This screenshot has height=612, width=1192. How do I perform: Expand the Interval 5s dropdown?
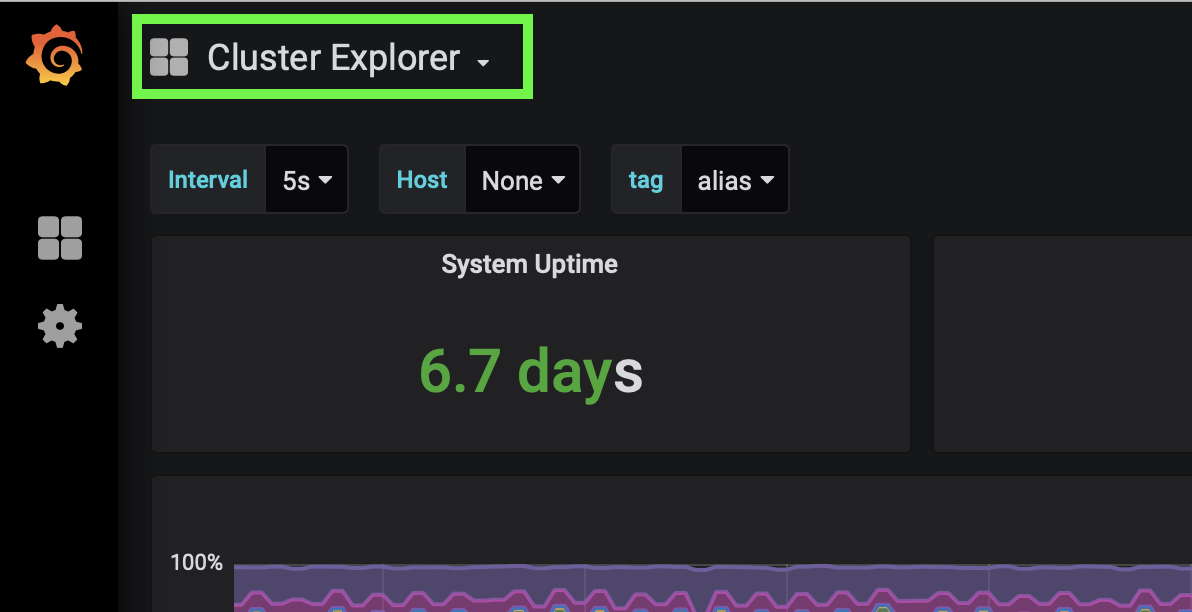(x=307, y=180)
